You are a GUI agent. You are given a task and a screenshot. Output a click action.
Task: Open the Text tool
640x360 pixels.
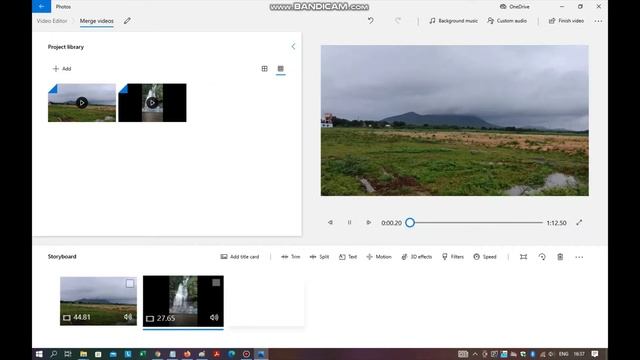tap(348, 257)
